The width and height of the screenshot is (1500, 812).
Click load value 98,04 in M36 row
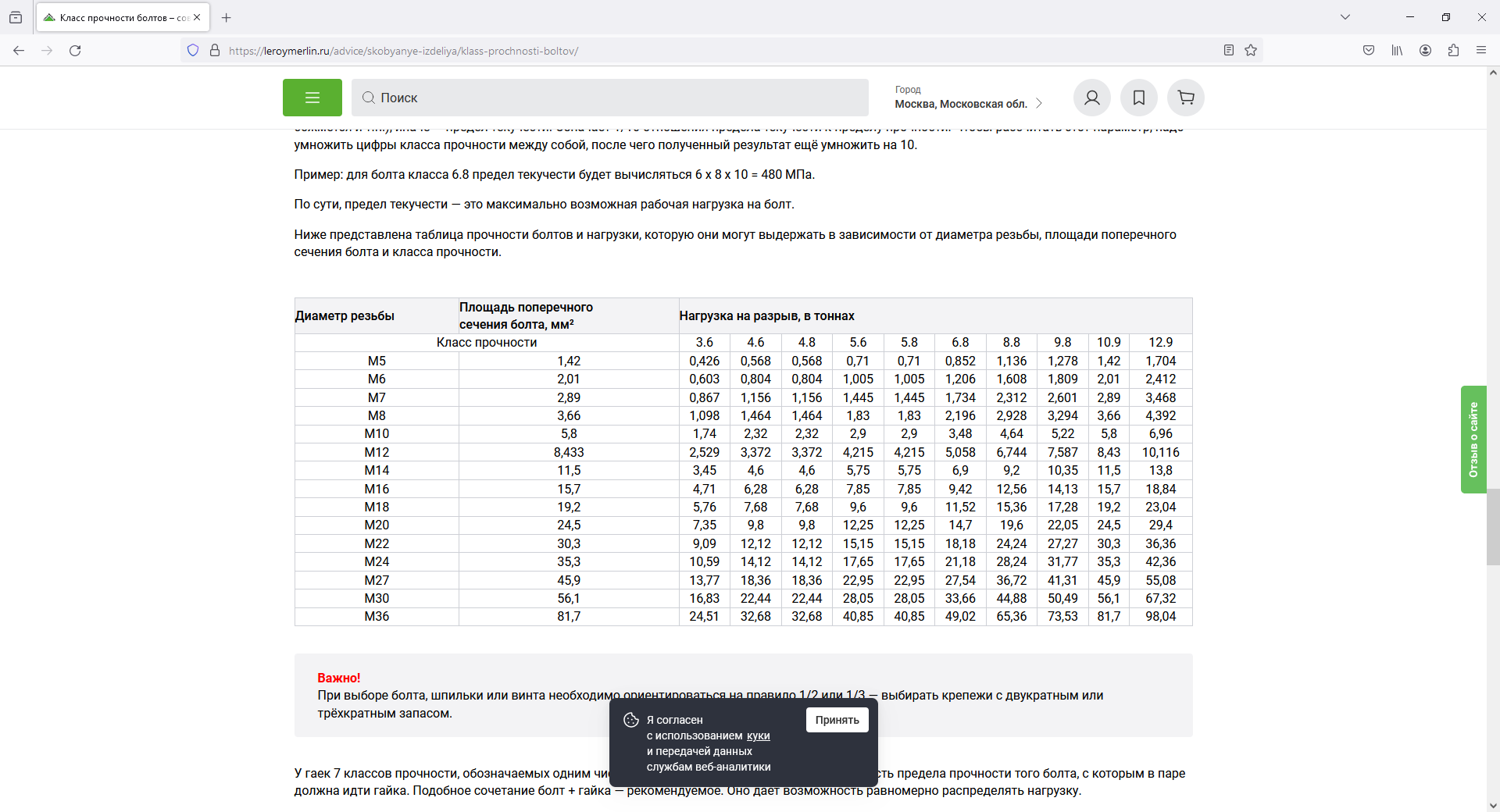click(x=1160, y=616)
